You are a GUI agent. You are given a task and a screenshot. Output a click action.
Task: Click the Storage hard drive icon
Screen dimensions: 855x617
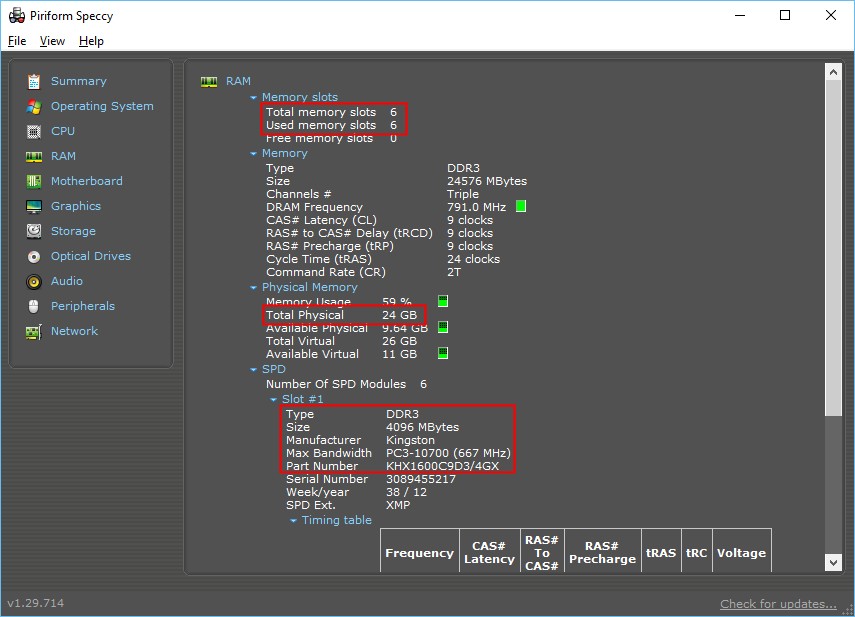[x=34, y=231]
